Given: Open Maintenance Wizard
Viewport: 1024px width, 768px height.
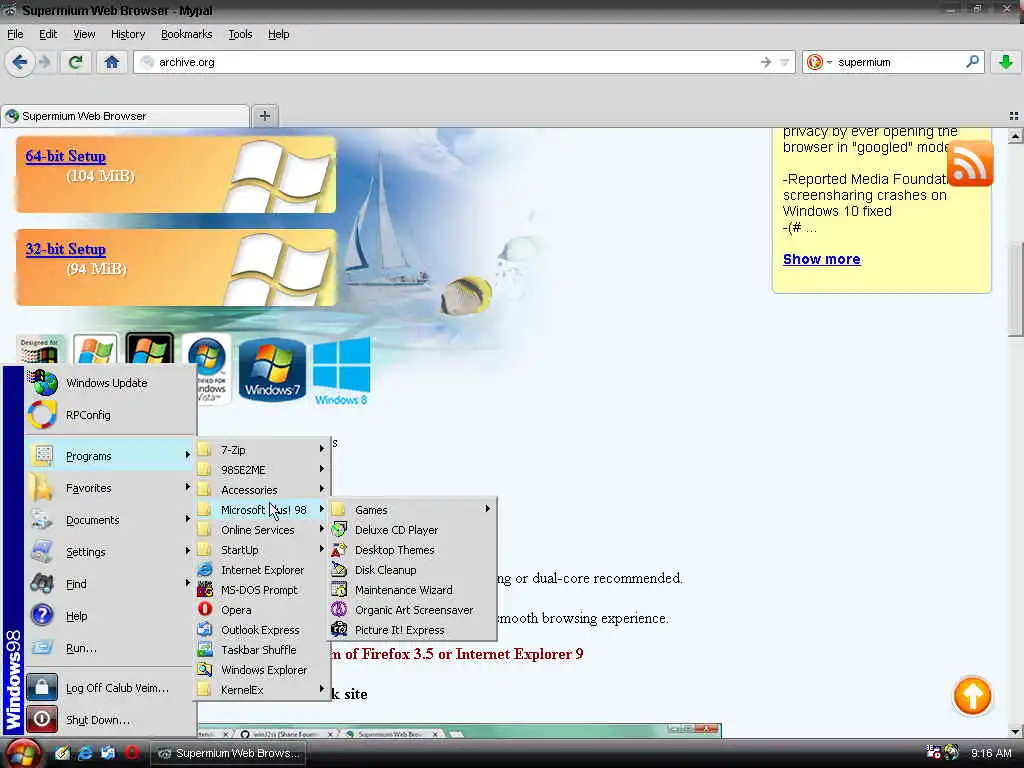Looking at the screenshot, I should (412, 590).
